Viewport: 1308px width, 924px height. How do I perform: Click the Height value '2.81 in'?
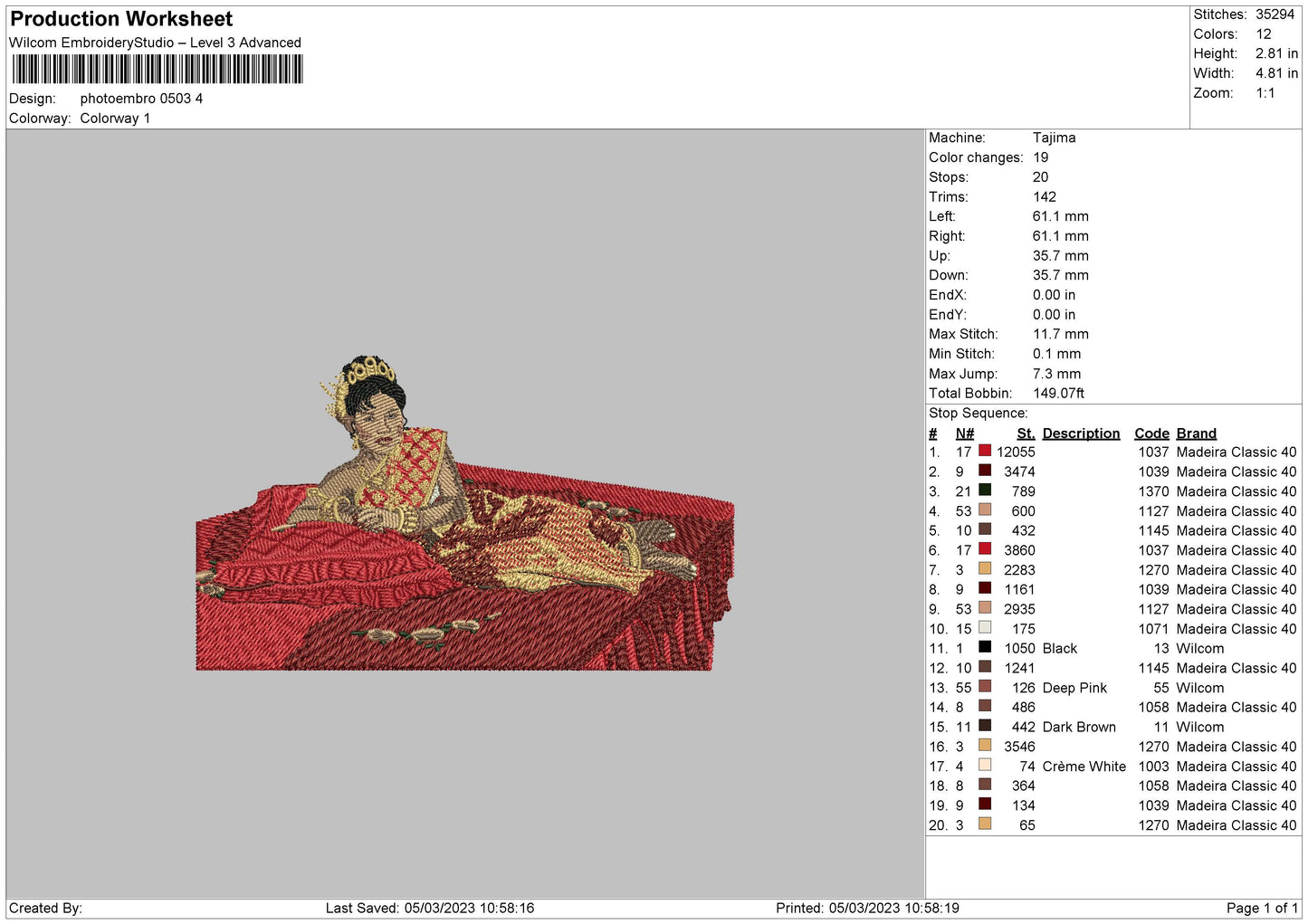[x=1276, y=54]
